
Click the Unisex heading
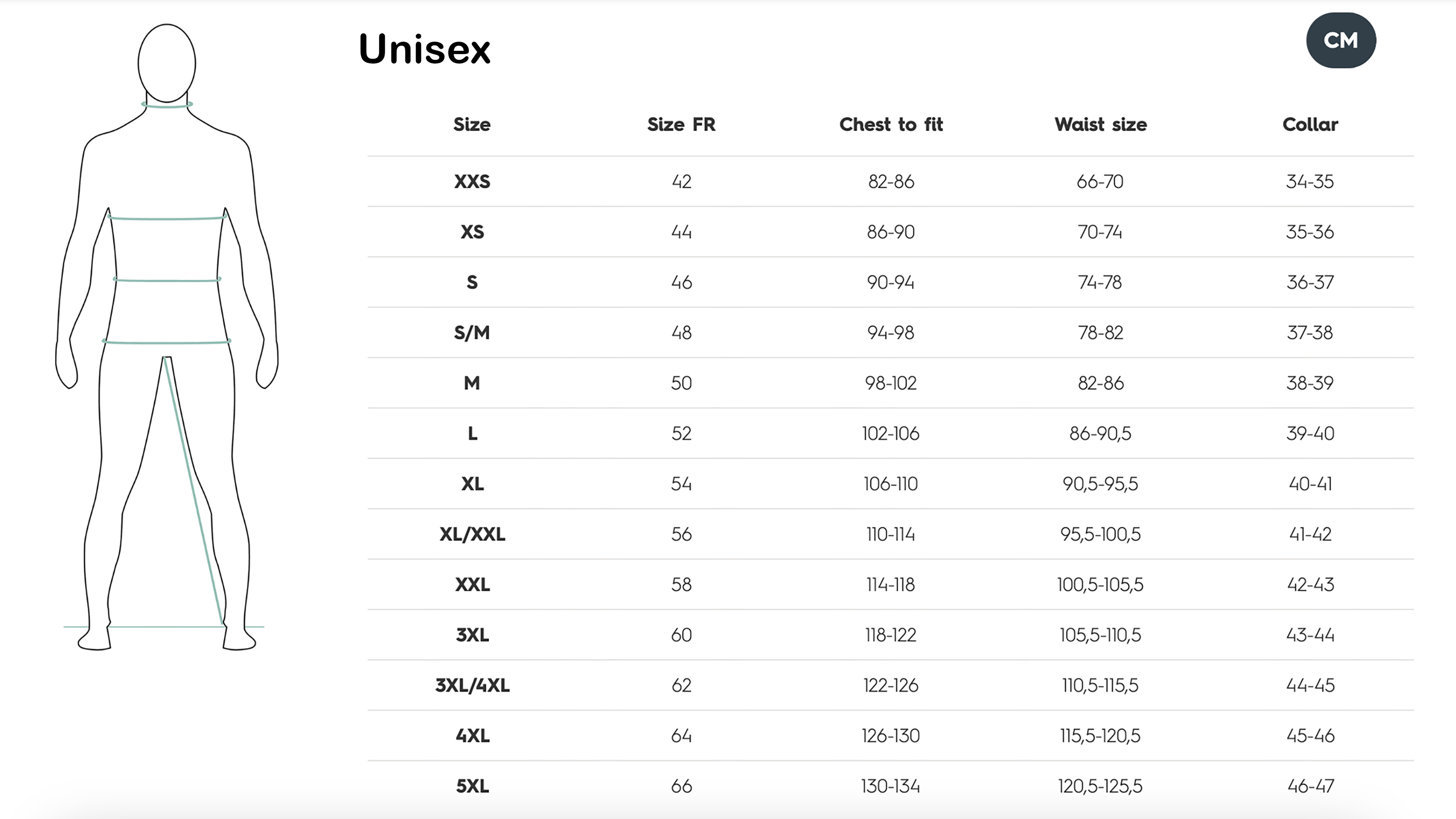[424, 49]
